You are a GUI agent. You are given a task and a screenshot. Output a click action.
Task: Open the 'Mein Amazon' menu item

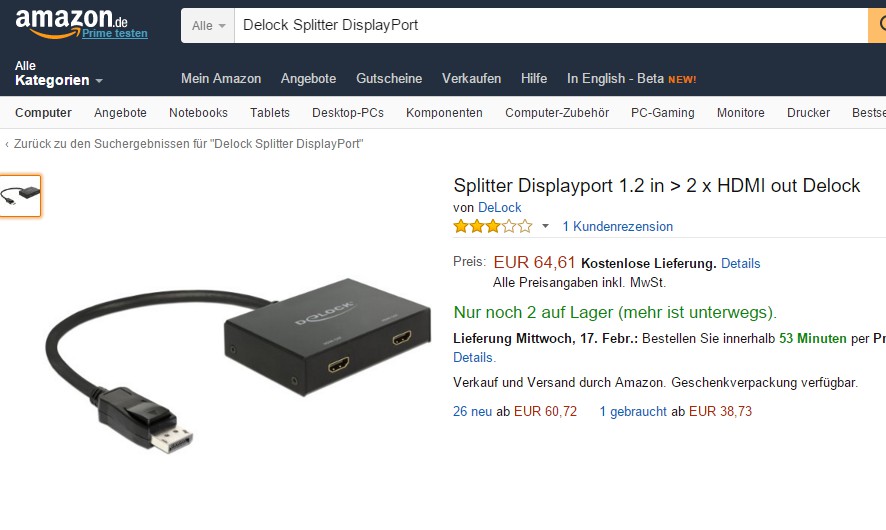point(221,78)
